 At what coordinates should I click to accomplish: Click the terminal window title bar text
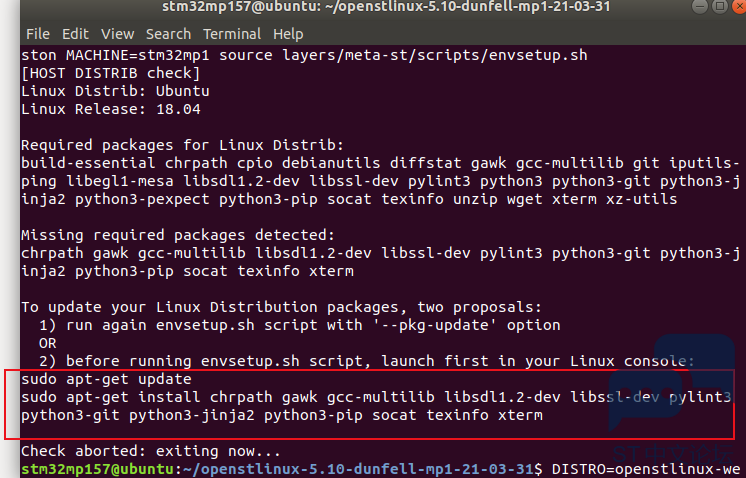[x=386, y=7]
